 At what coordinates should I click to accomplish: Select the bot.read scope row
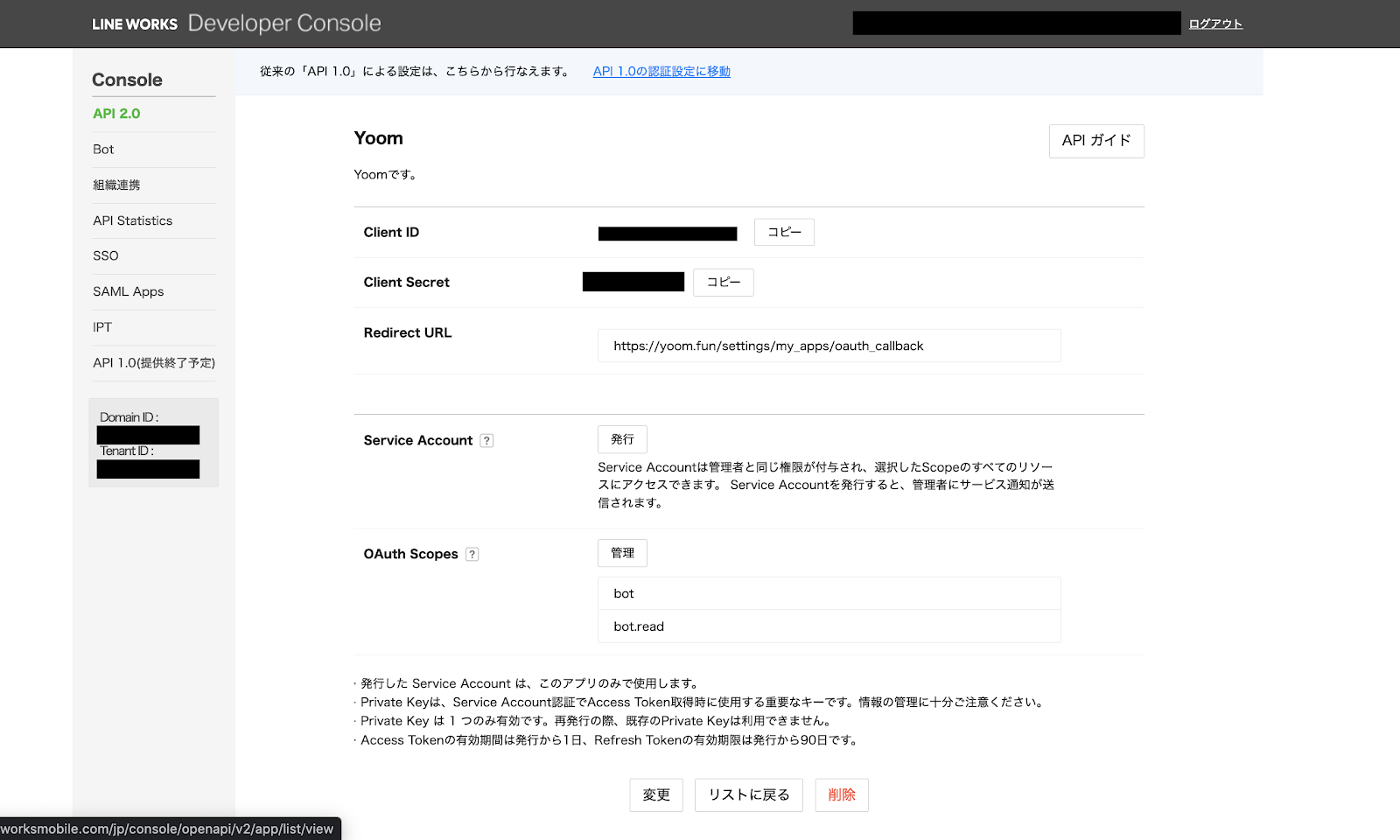tap(828, 626)
